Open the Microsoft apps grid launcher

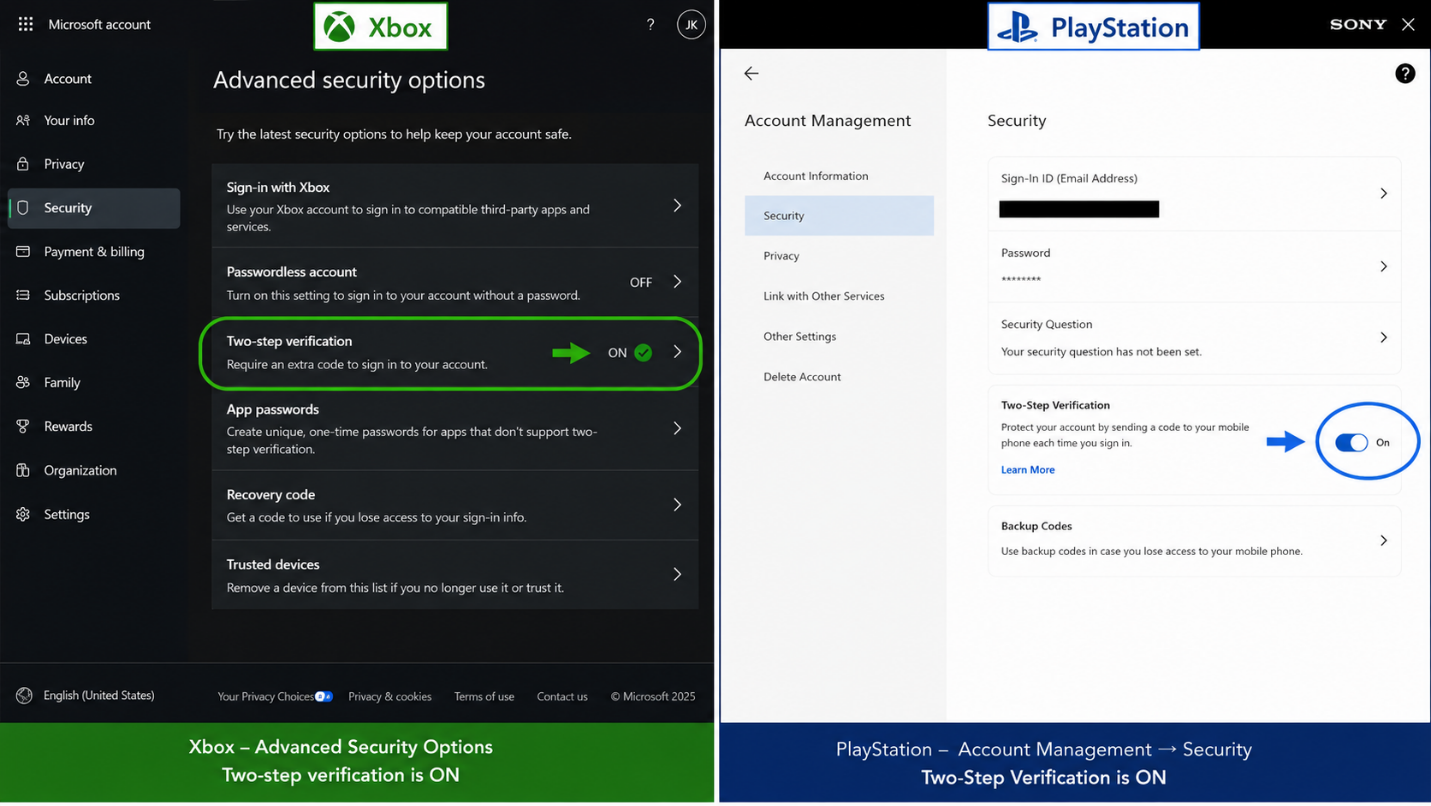[x=25, y=24]
